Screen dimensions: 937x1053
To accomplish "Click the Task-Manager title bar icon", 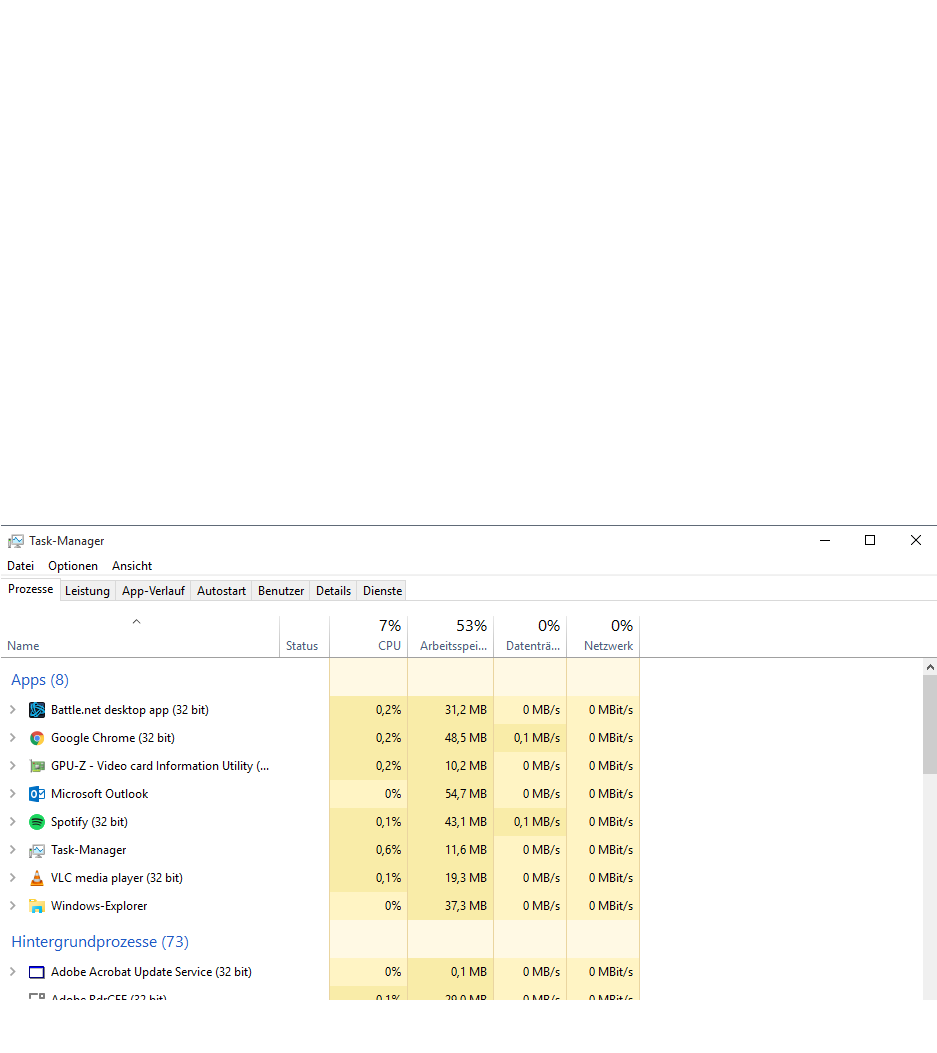I will click(15, 541).
